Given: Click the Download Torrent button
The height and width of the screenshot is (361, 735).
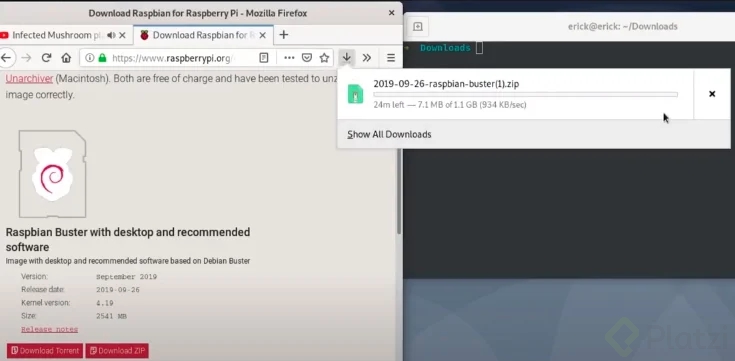Looking at the screenshot, I should (45, 351).
